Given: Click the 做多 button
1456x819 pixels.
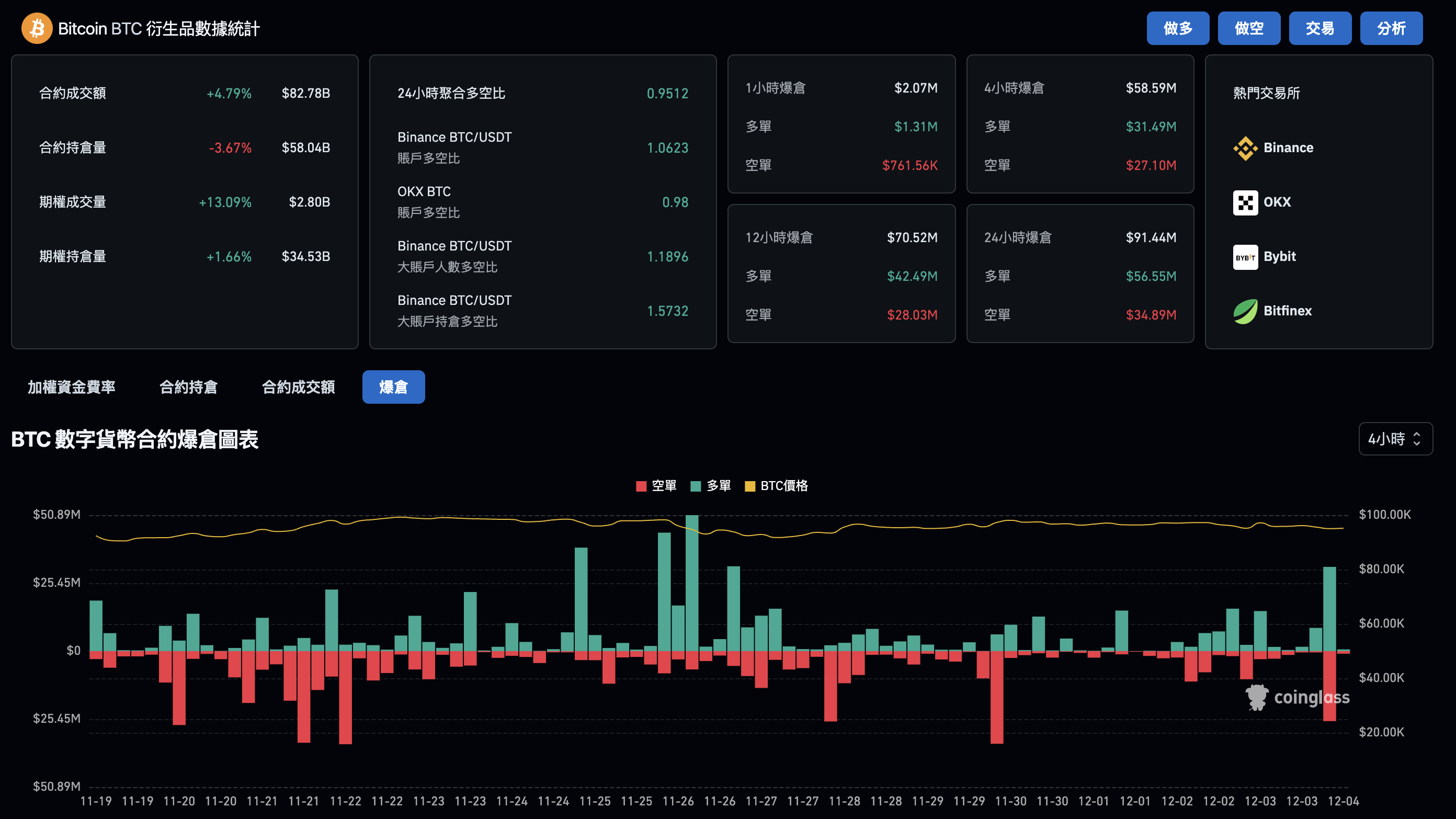Looking at the screenshot, I should (1178, 28).
